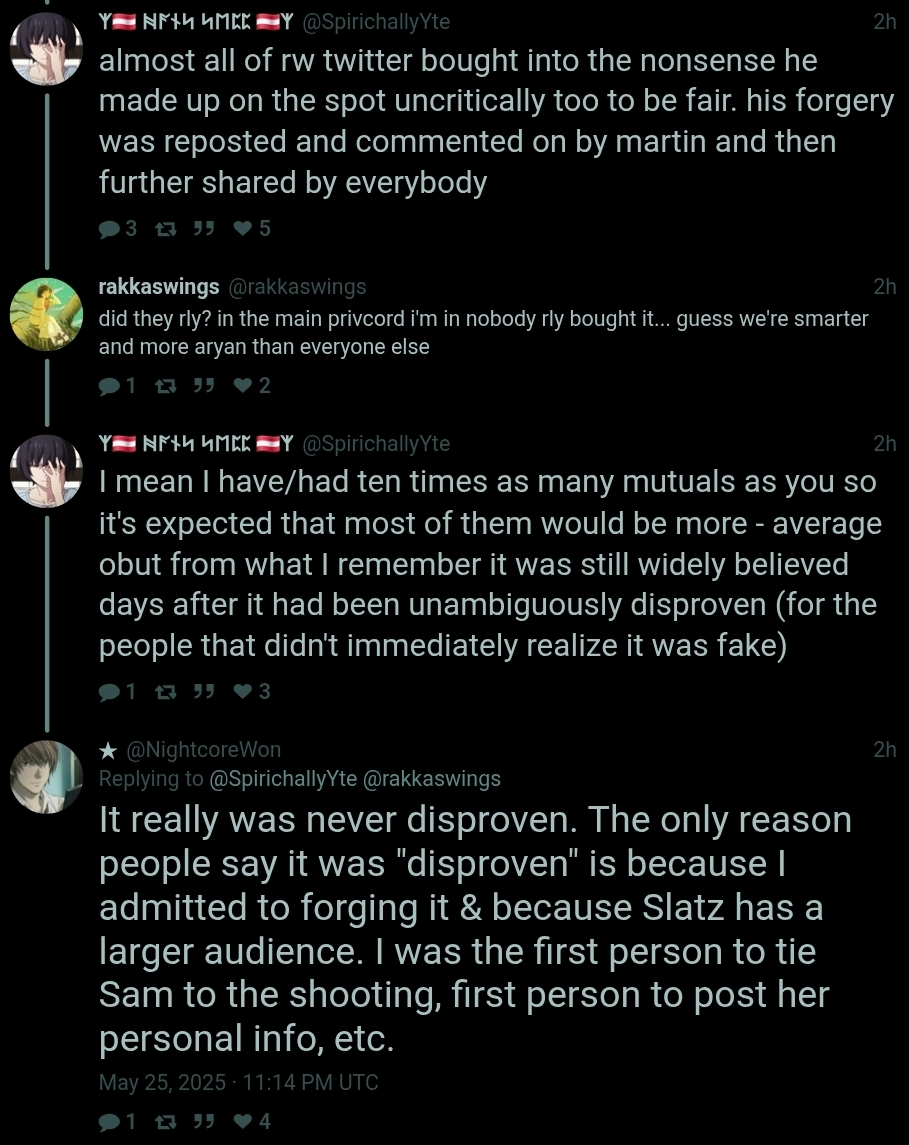Retweet the rakkaswings tweet
This screenshot has width=909, height=1145.
point(166,386)
